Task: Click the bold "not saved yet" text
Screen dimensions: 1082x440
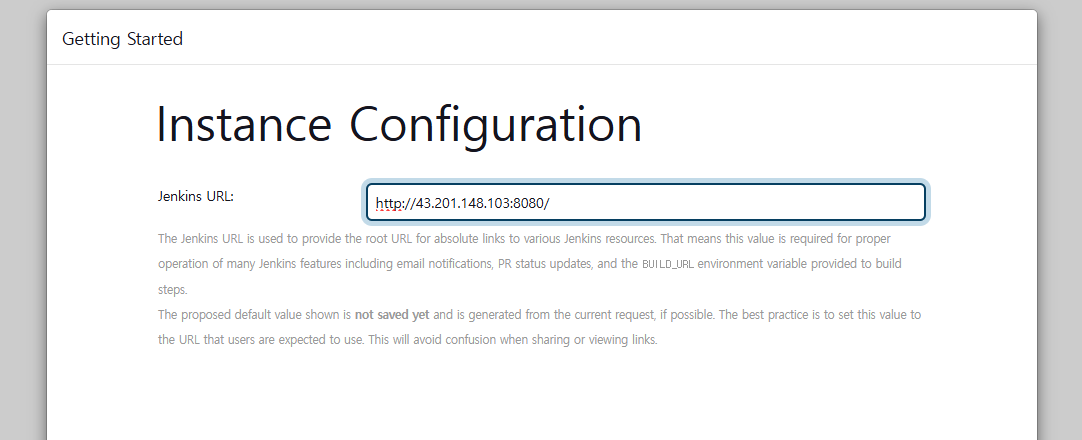Action: (x=392, y=314)
